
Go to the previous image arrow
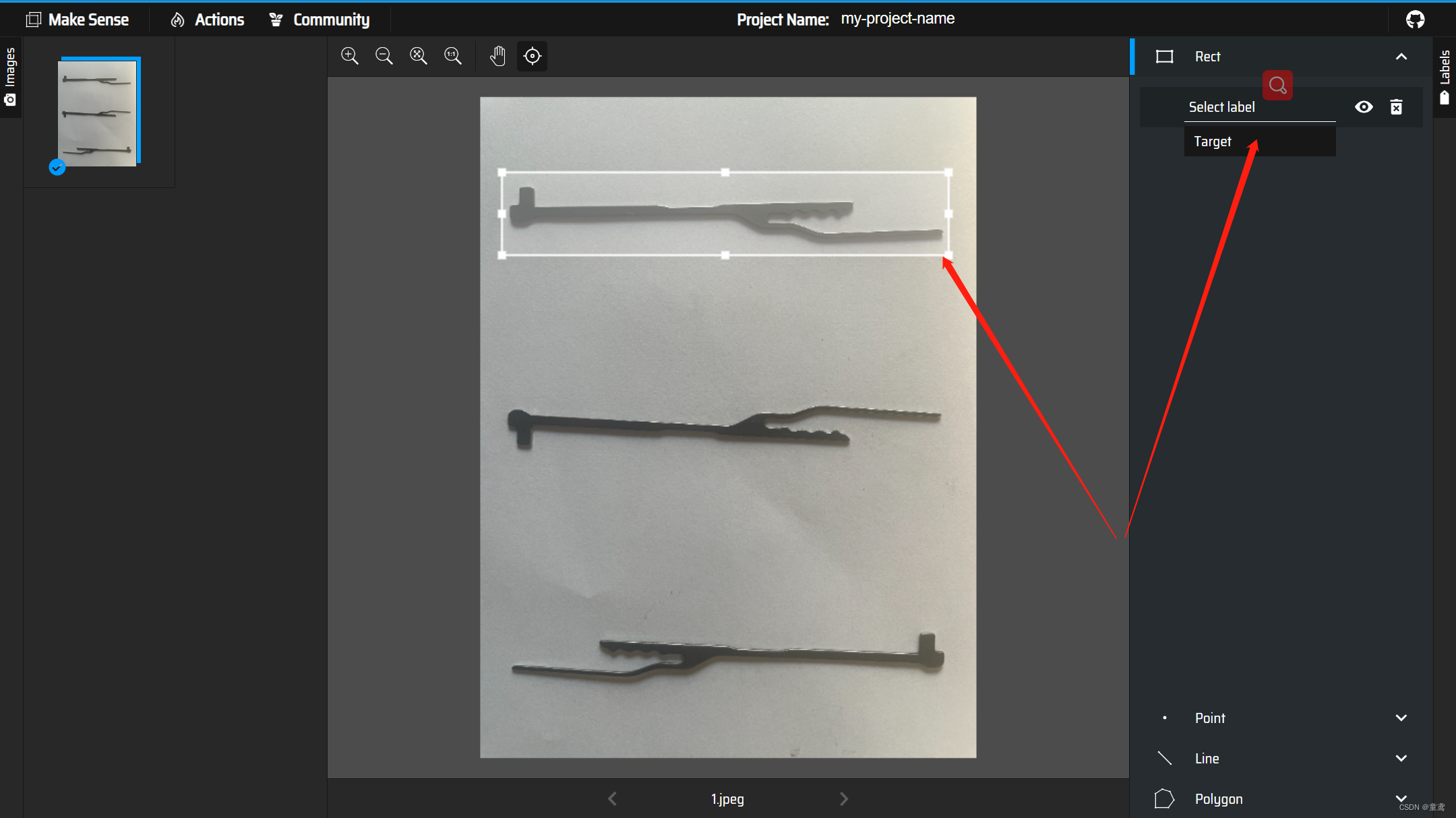point(612,798)
